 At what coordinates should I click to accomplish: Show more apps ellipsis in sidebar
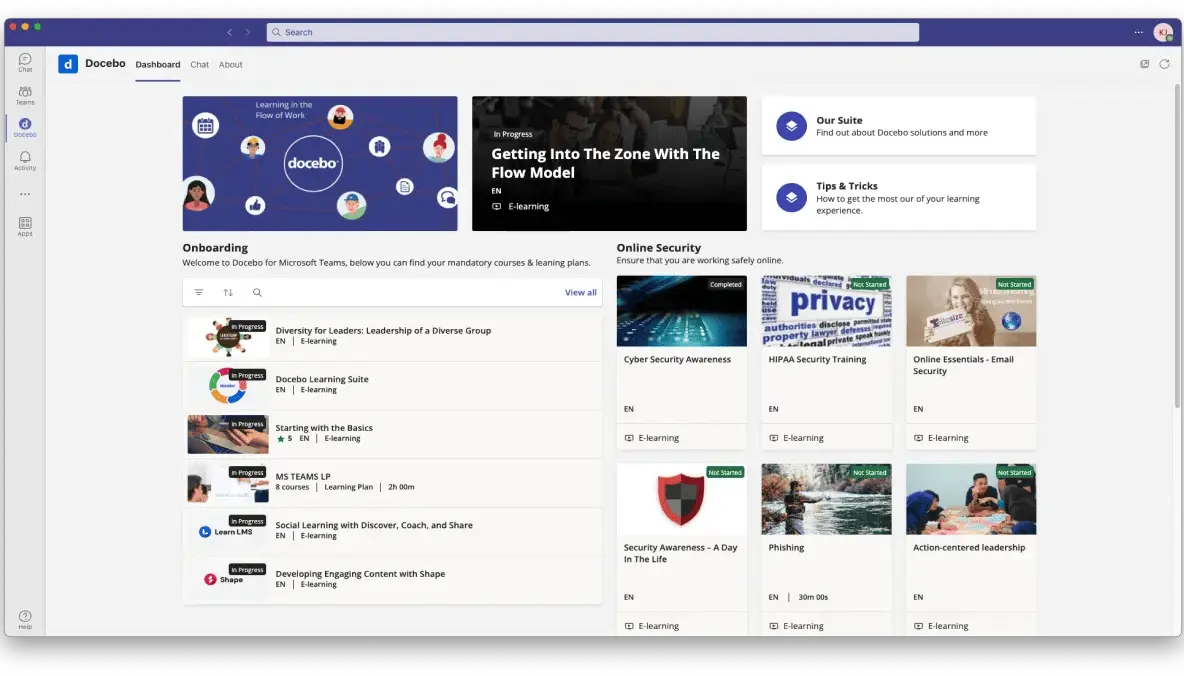click(x=25, y=194)
